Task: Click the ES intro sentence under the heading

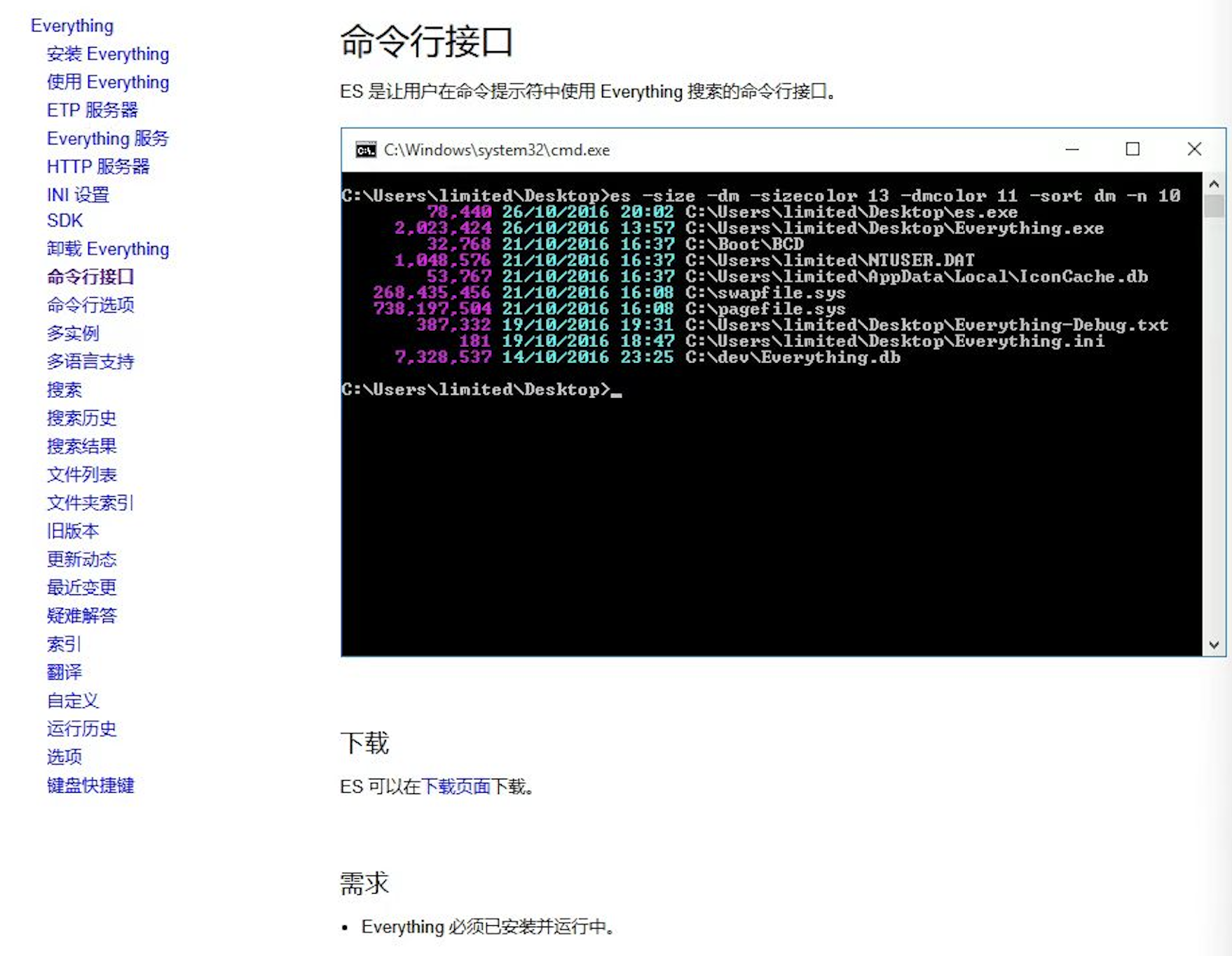Action: click(x=589, y=92)
